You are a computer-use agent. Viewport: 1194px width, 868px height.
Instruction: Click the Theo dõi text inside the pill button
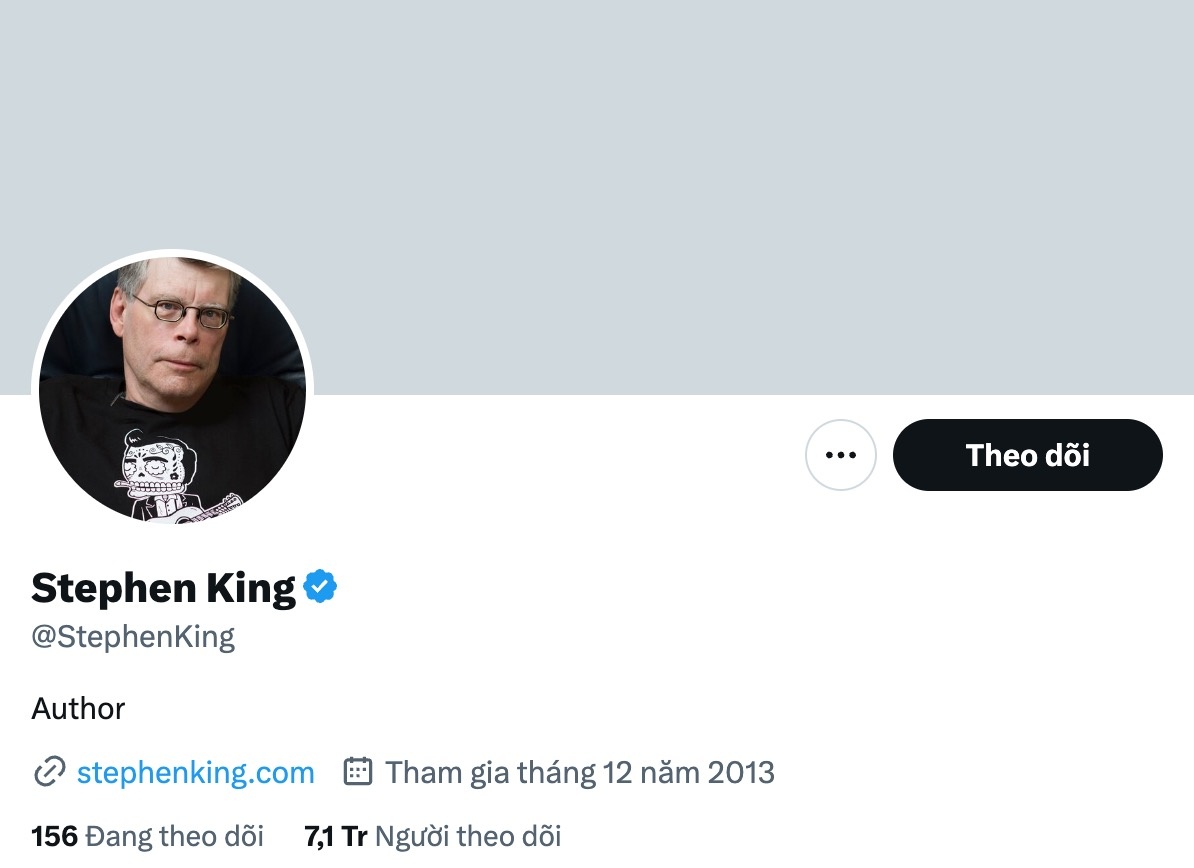[1027, 455]
